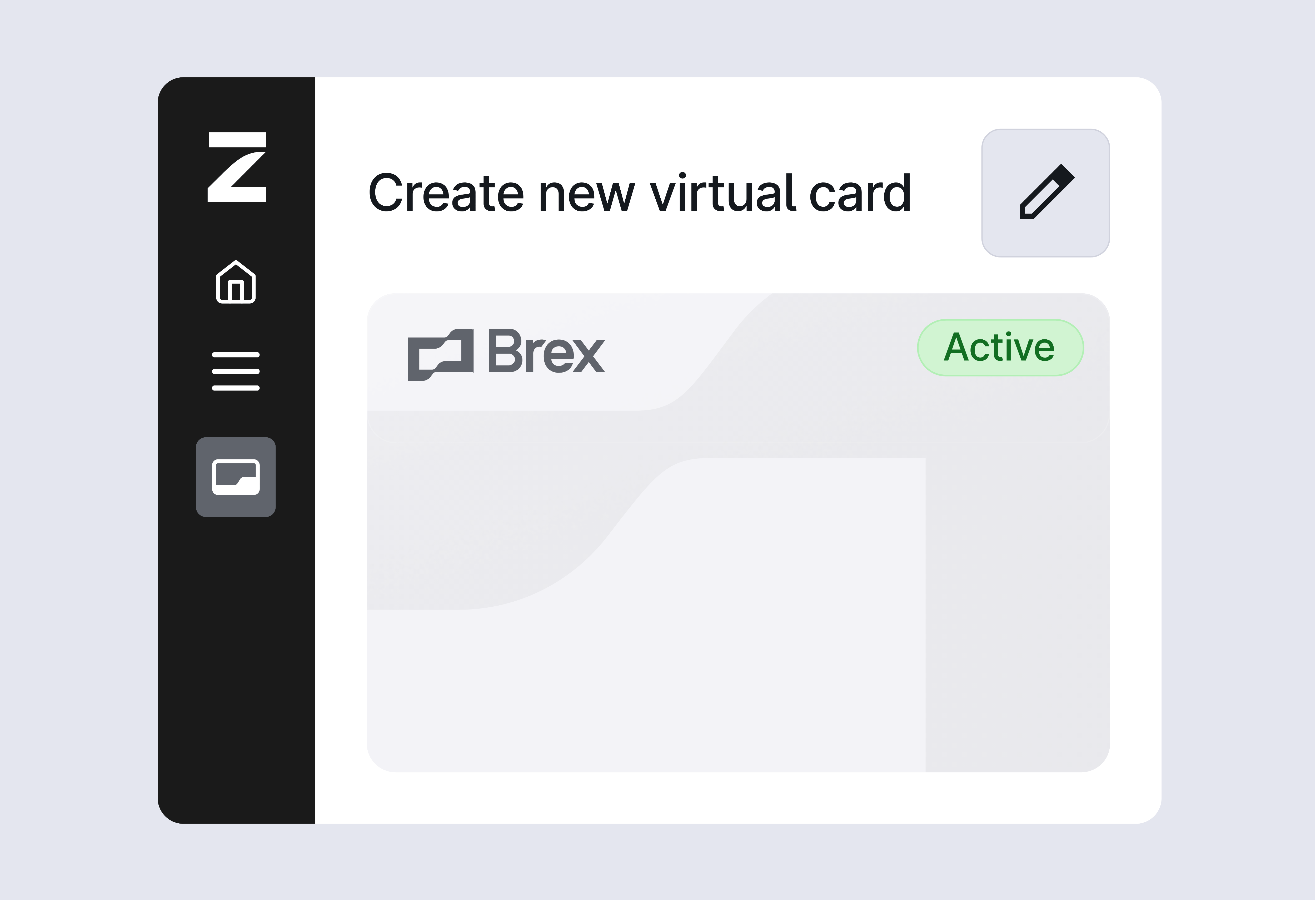
Task: Click the word "Create" in the title
Action: coord(446,193)
